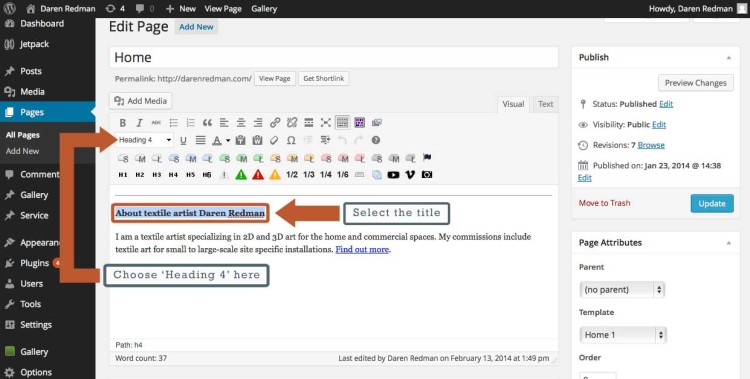Underline the selected text
The height and width of the screenshot is (379, 750).
[183, 140]
